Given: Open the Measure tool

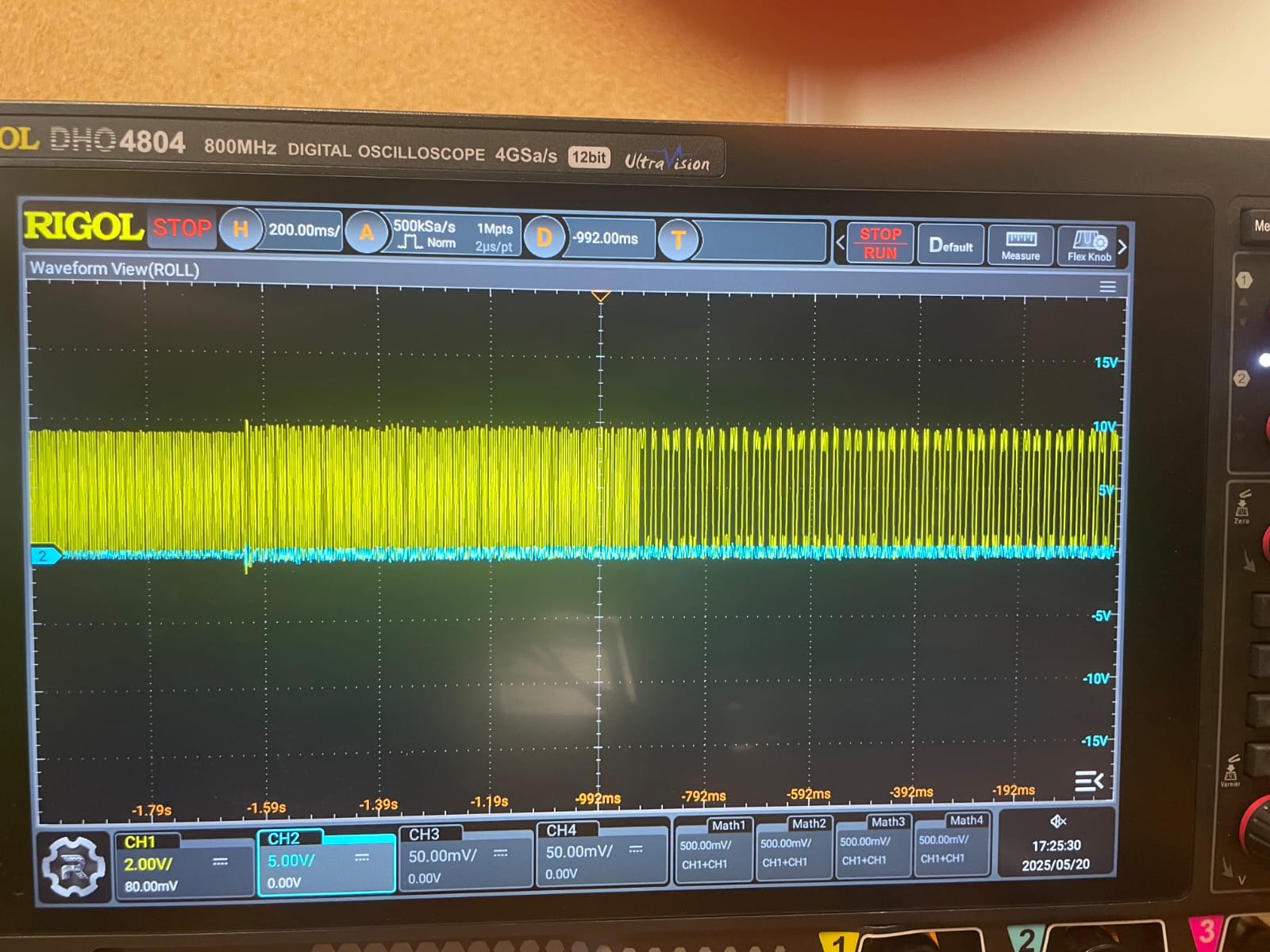Looking at the screenshot, I should click(1020, 245).
